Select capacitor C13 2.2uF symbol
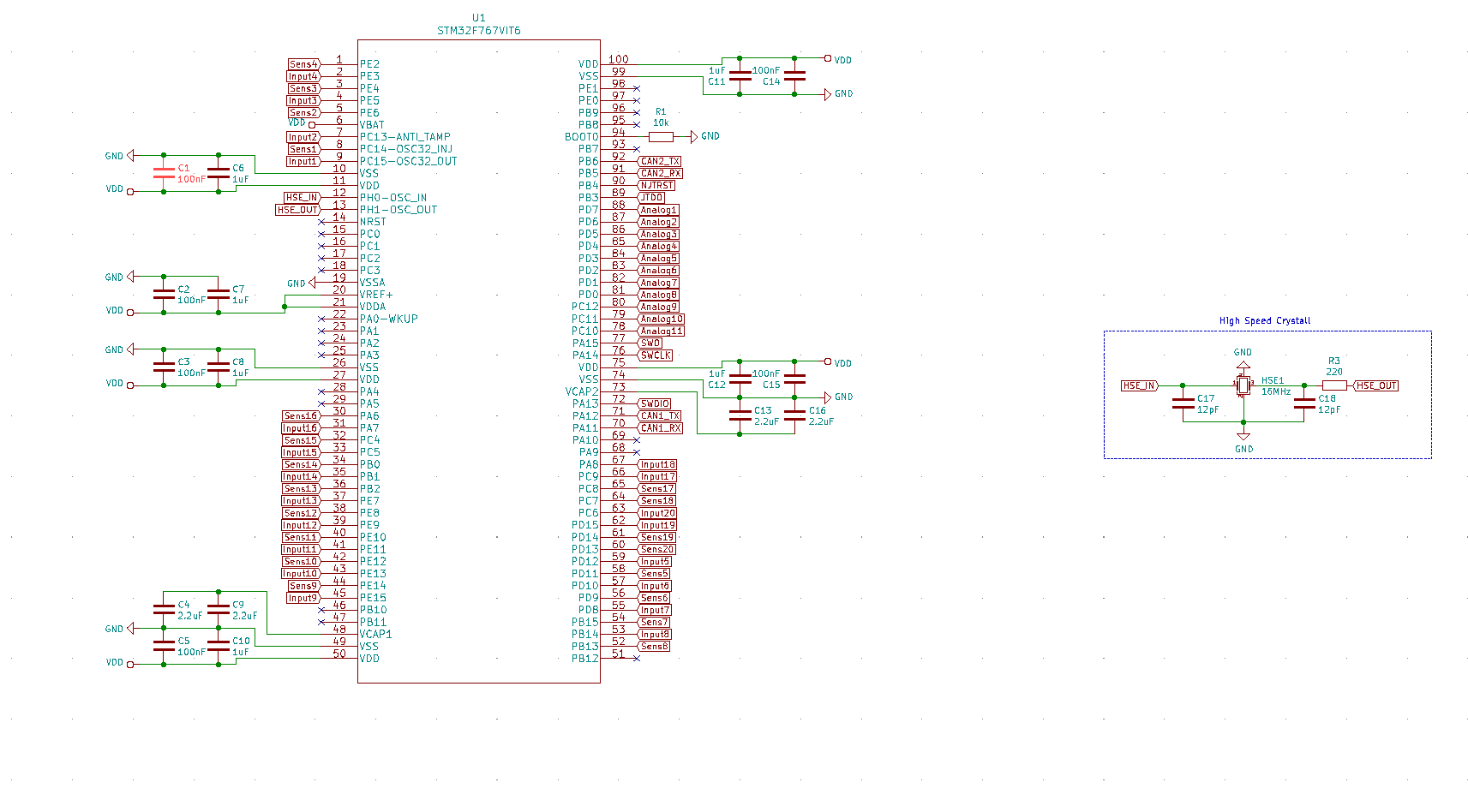 [740, 415]
